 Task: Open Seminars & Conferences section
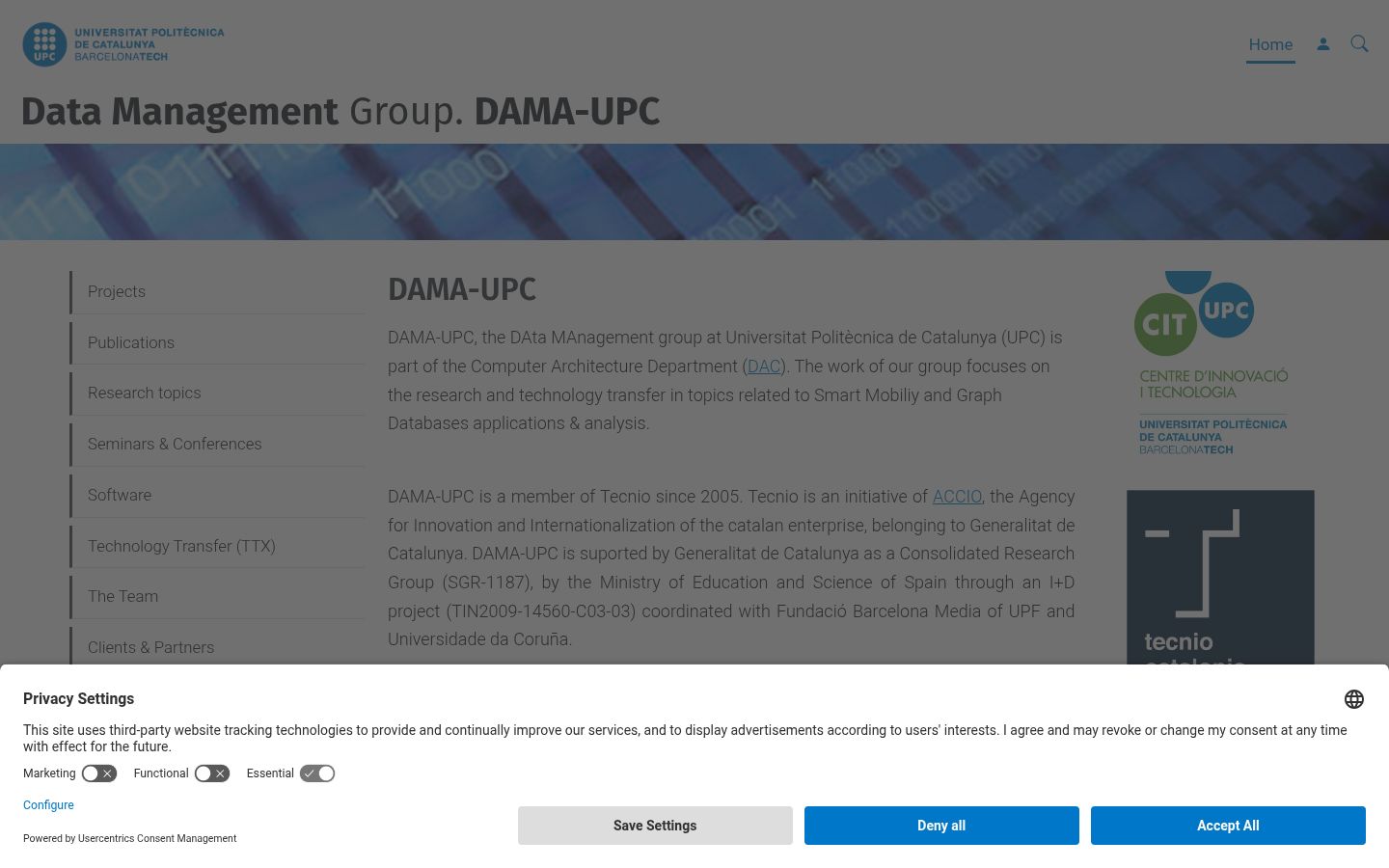(x=218, y=445)
